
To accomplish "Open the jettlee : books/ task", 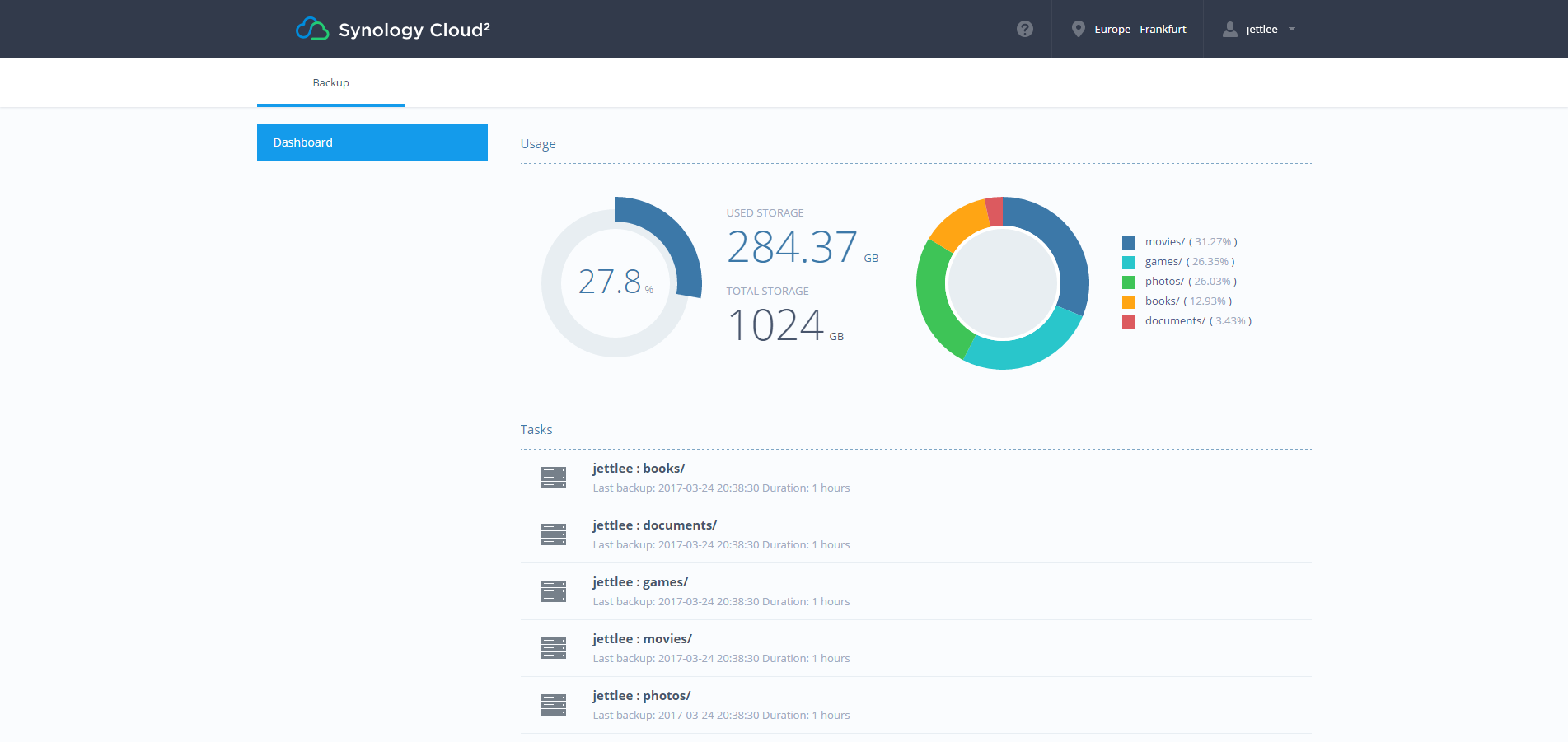I will pyautogui.click(x=639, y=469).
